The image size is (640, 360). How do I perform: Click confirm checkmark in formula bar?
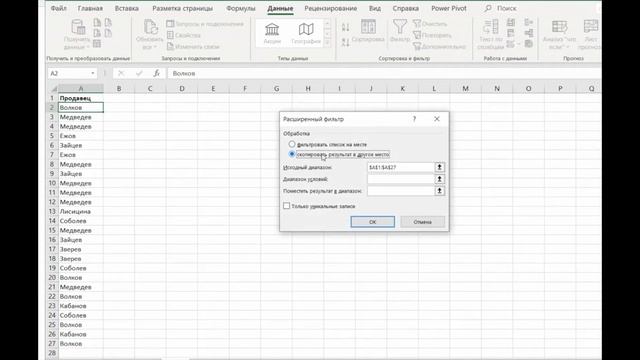tap(139, 73)
